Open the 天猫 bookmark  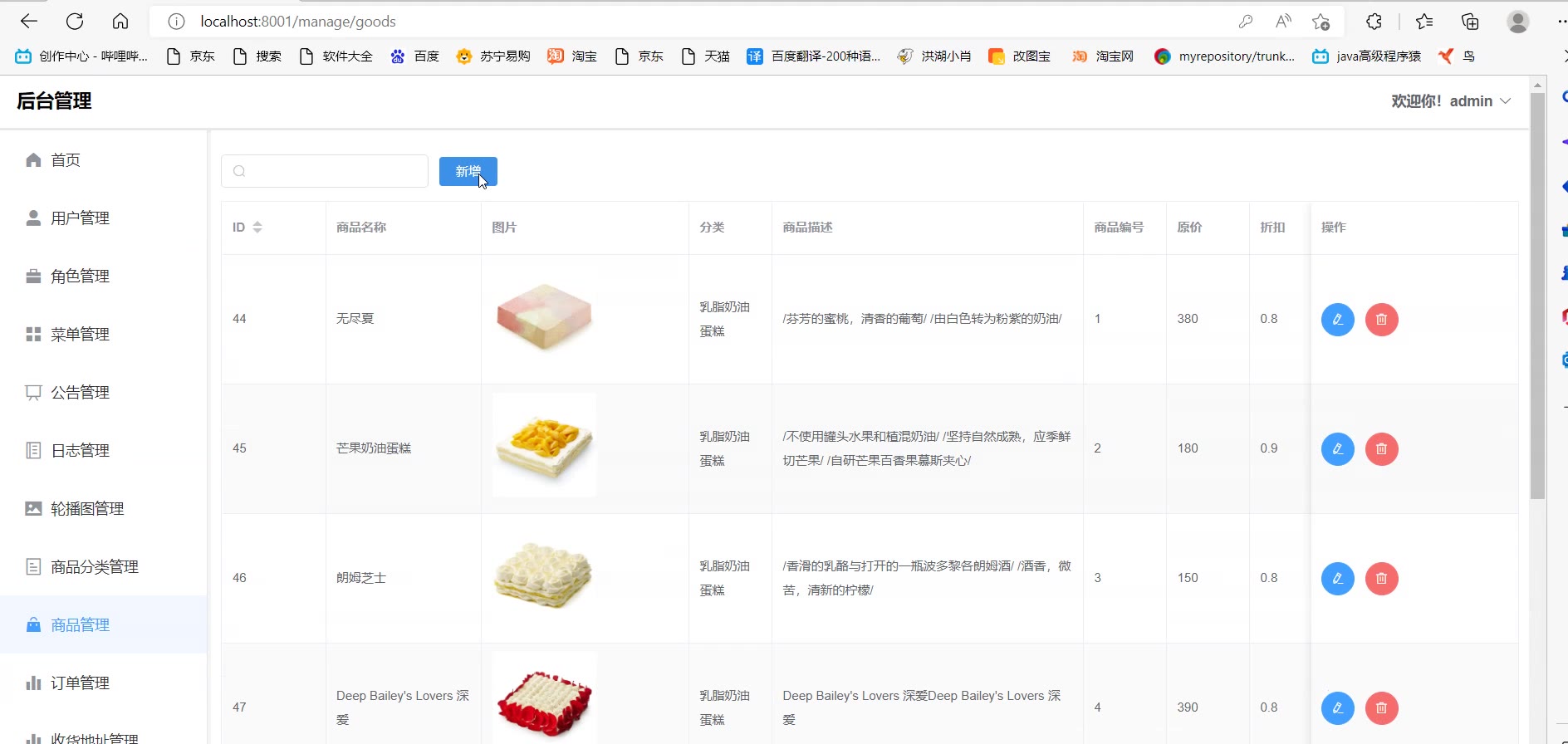(705, 56)
